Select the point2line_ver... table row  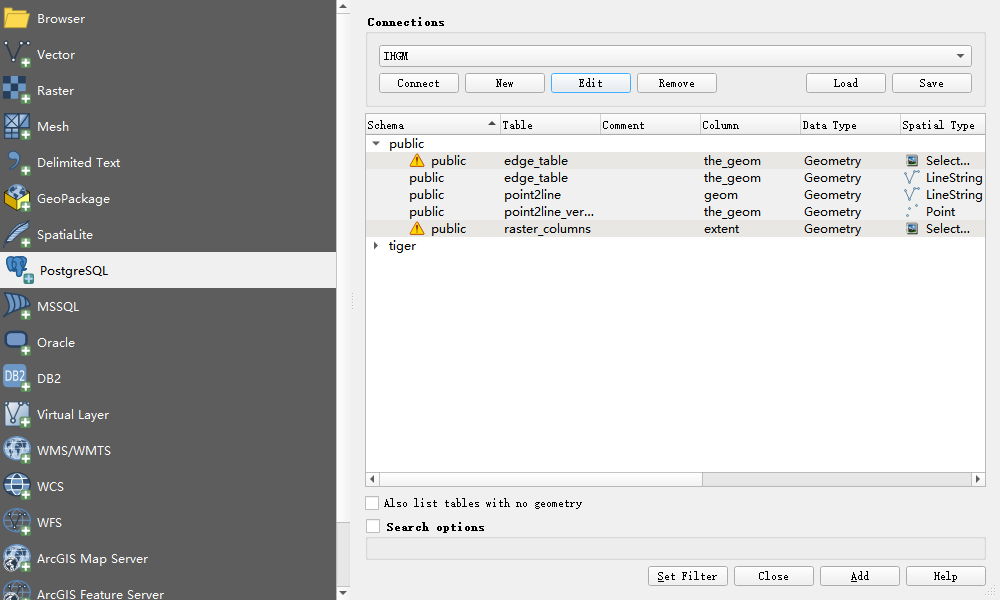click(675, 212)
